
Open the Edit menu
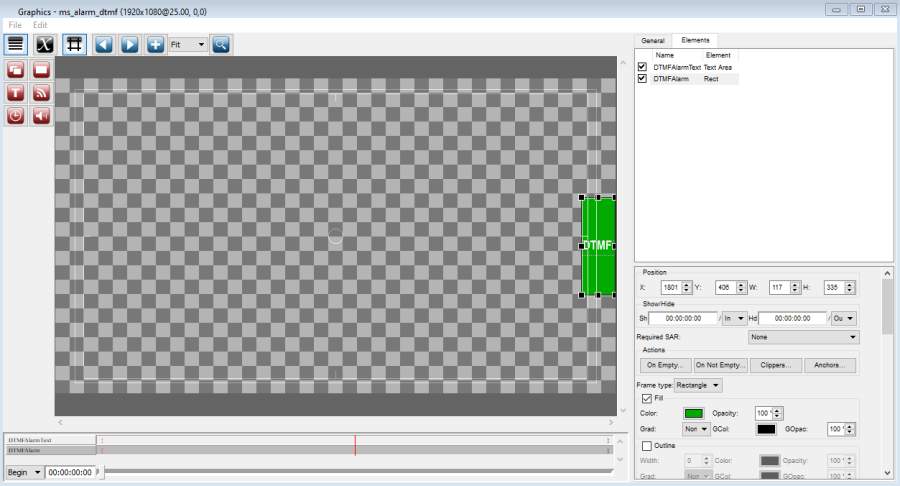point(40,25)
